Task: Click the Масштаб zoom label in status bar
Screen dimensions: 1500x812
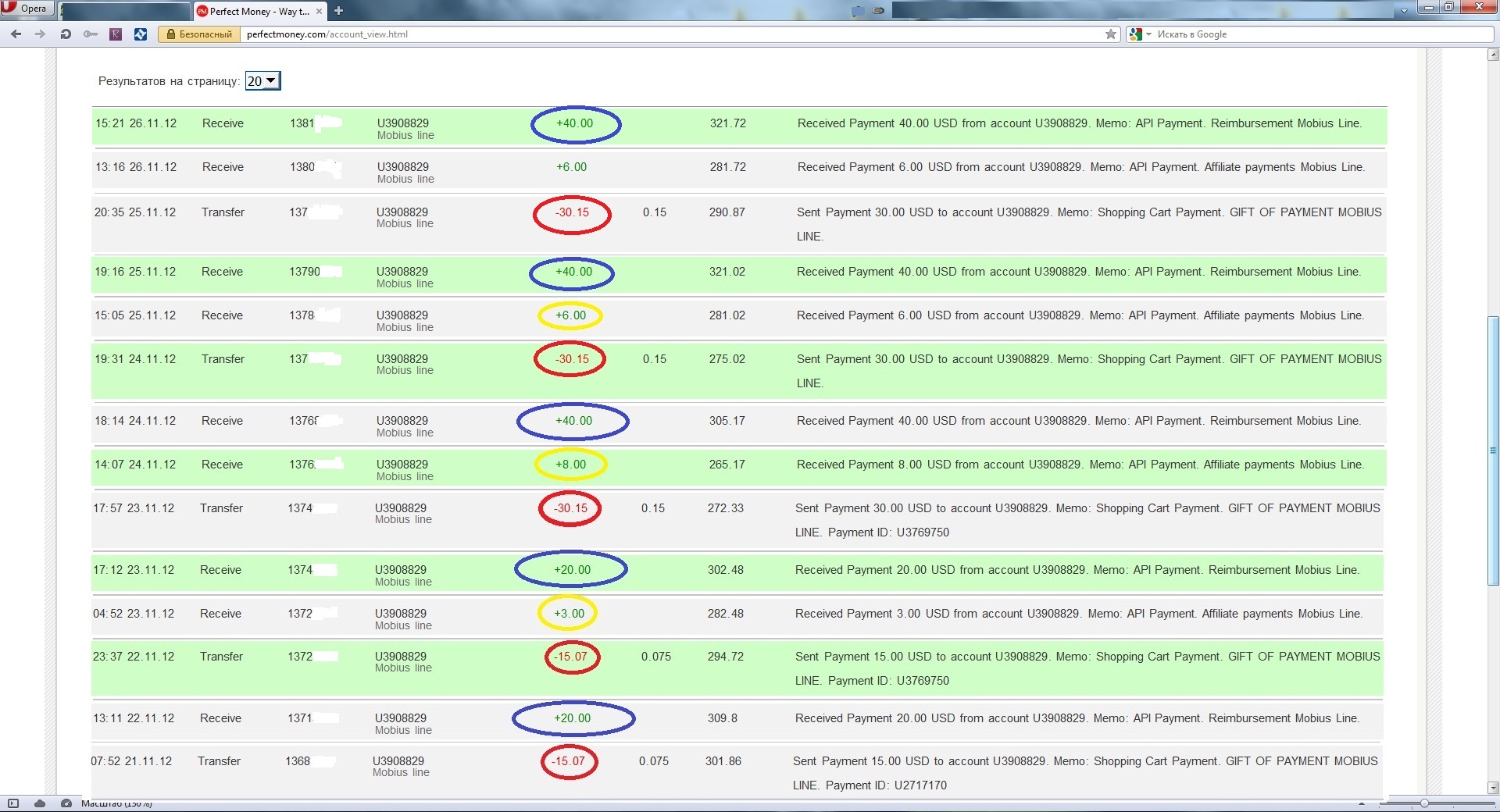Action: click(116, 803)
